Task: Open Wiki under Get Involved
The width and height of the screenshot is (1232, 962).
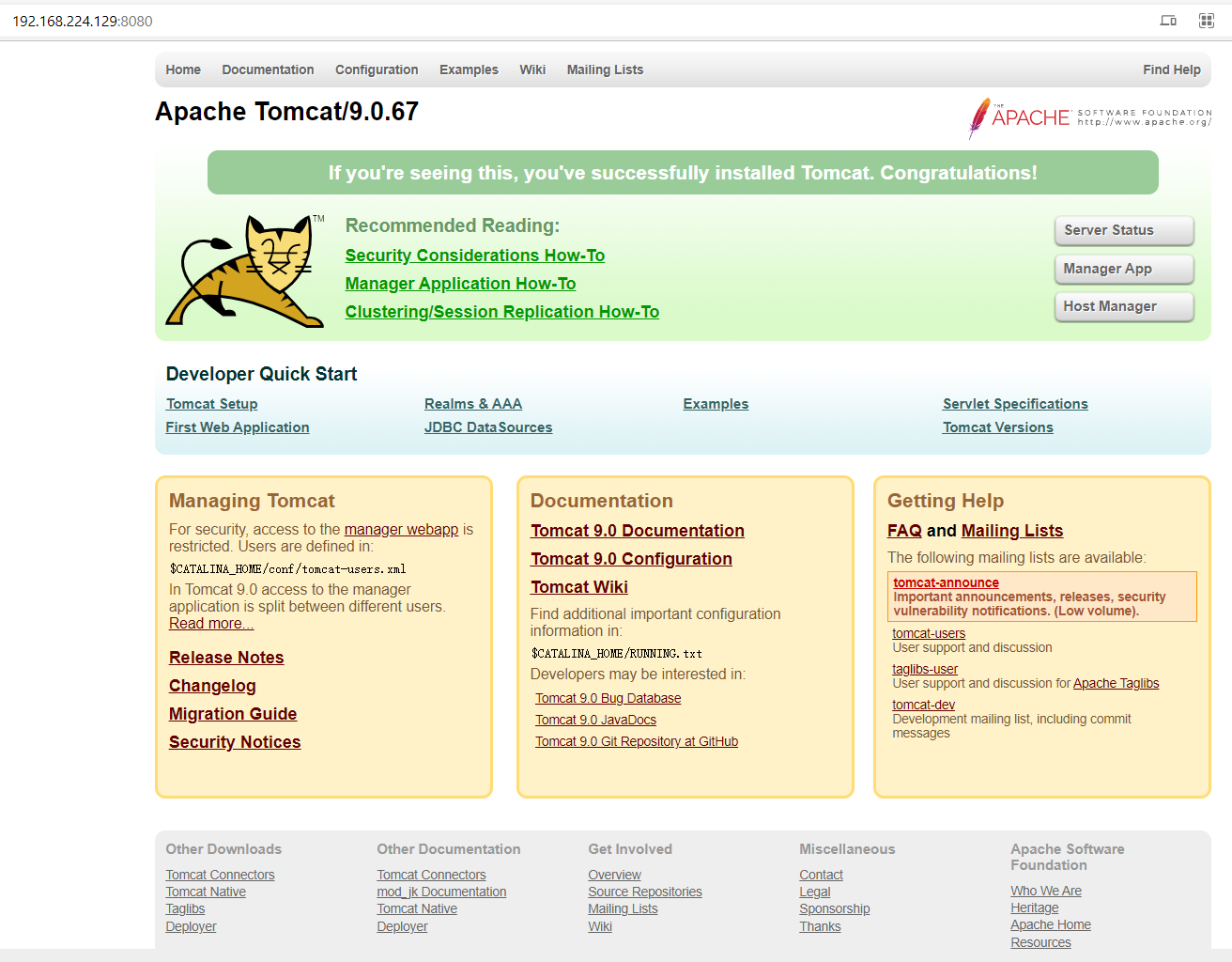Action: [x=600, y=926]
